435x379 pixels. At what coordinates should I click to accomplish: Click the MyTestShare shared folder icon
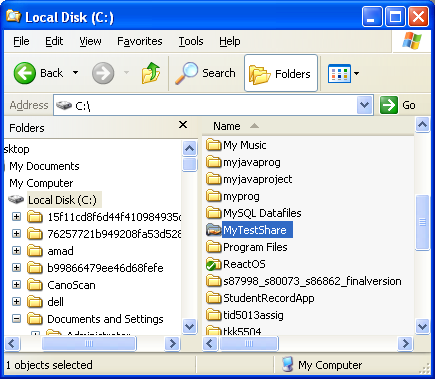coord(214,230)
